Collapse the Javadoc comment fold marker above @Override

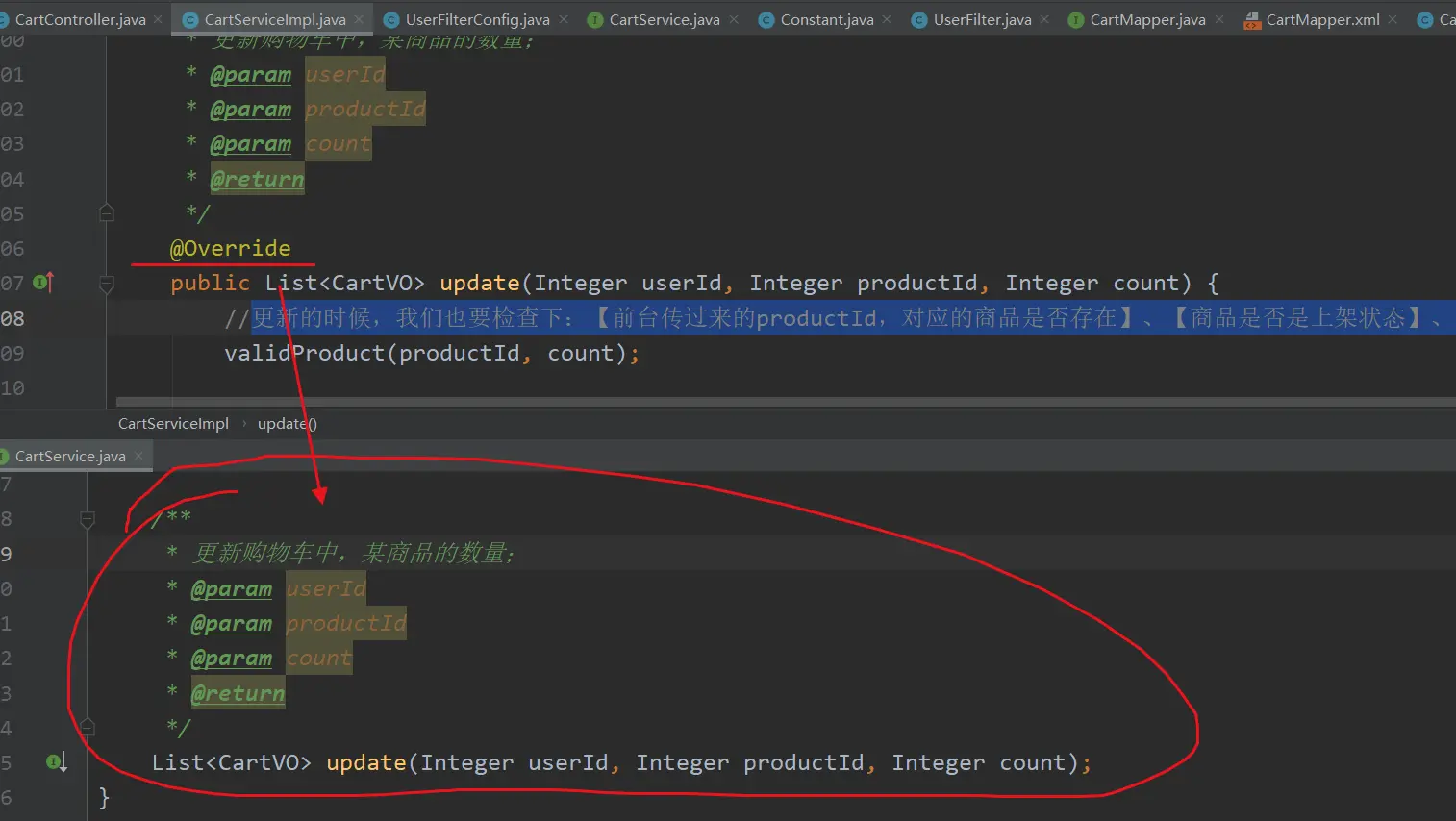coord(107,212)
